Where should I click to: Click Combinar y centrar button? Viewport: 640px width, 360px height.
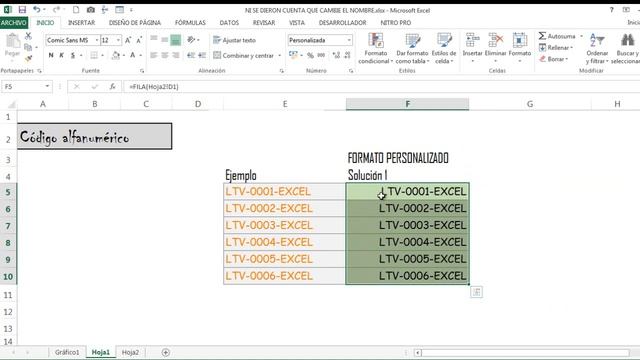(x=244, y=56)
